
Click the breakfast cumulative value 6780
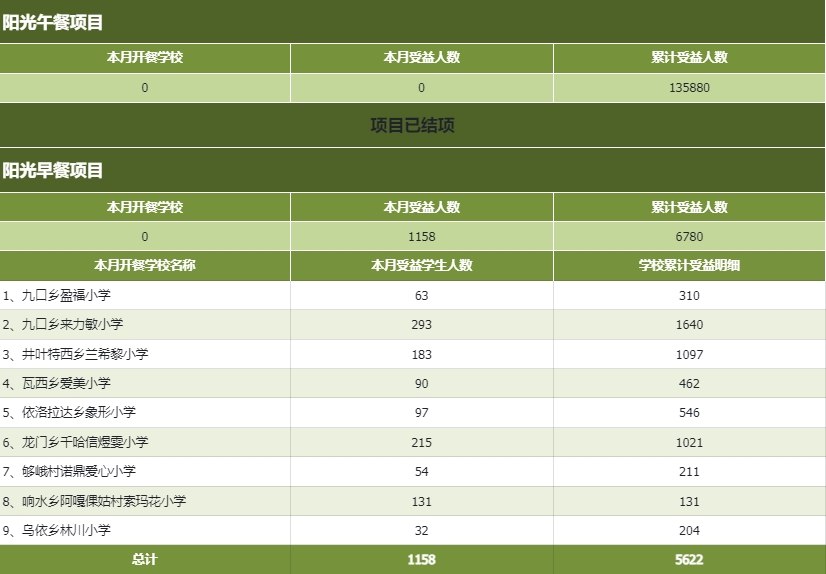point(689,237)
